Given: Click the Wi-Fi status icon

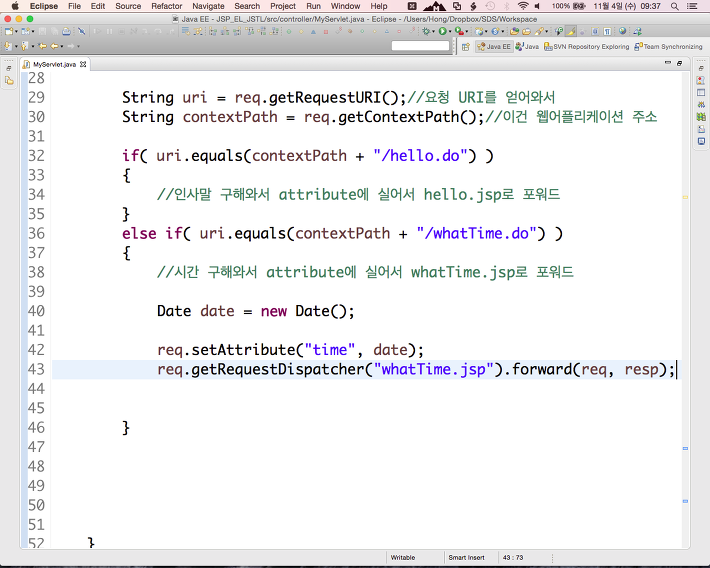Looking at the screenshot, I should click(523, 6).
